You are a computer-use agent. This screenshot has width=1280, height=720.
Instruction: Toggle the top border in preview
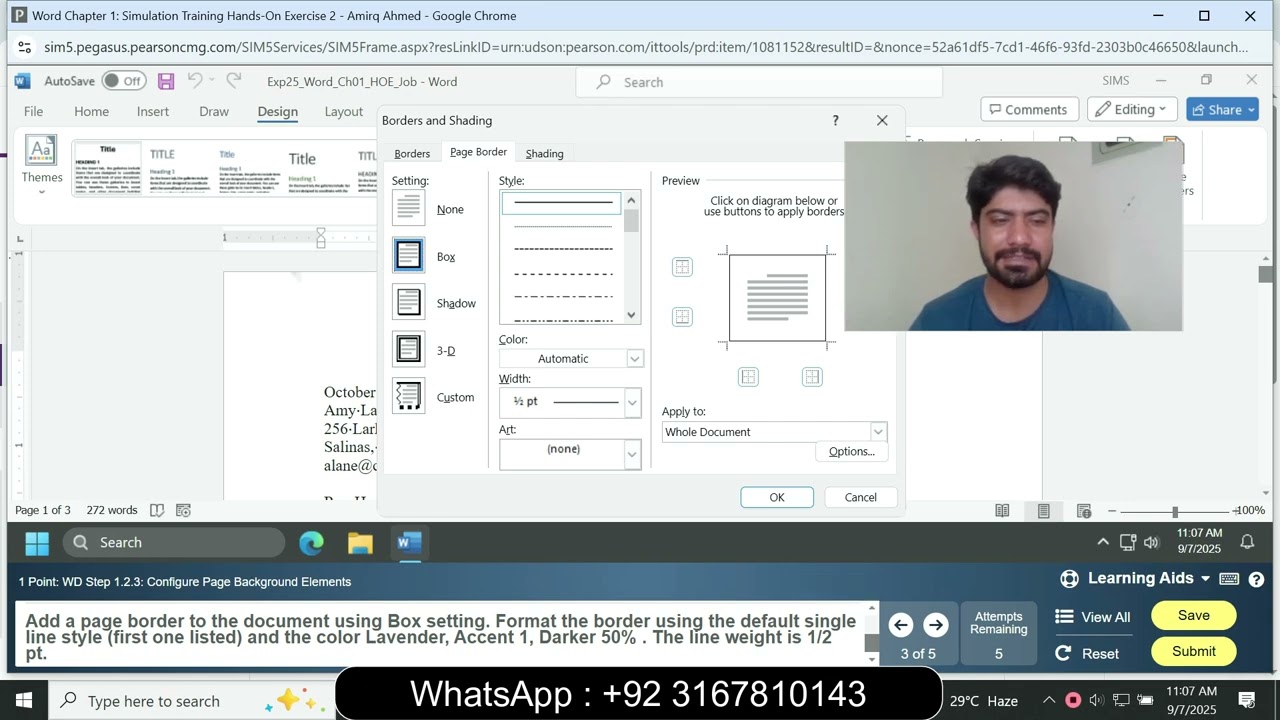pos(682,267)
